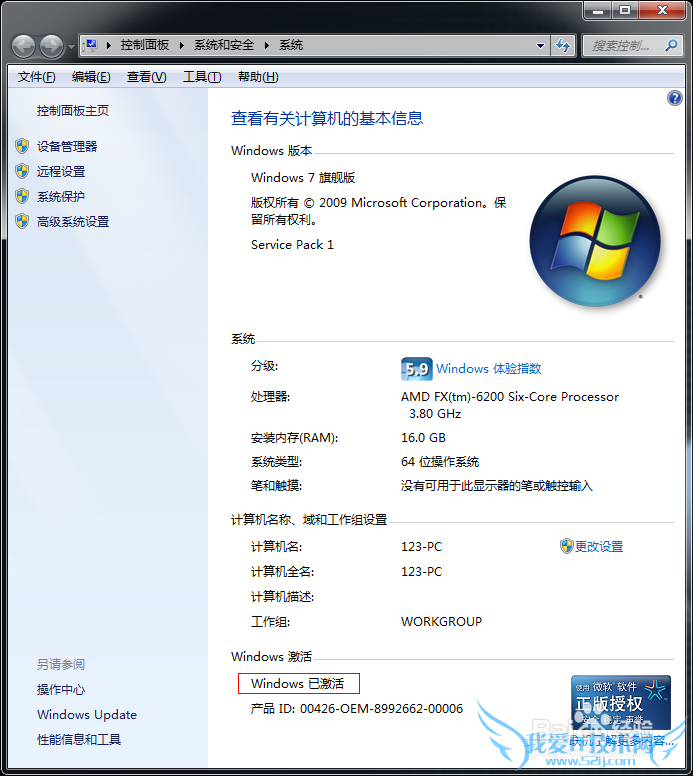Click the Windows 7 logo orb

595,241
